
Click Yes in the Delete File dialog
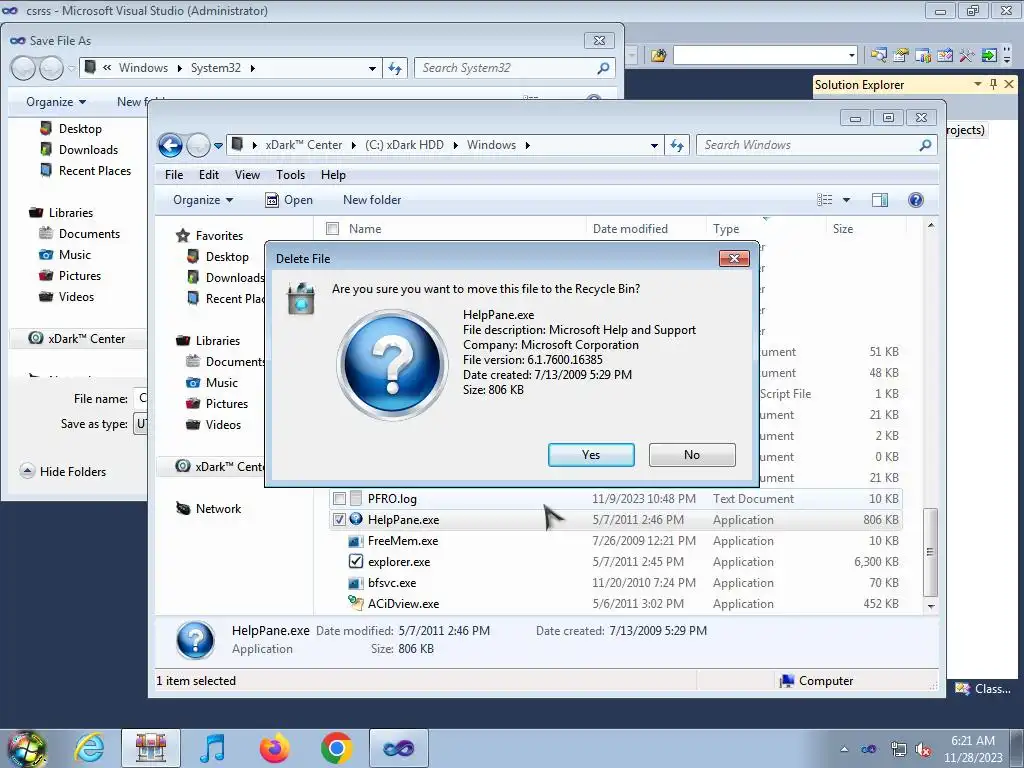[591, 455]
